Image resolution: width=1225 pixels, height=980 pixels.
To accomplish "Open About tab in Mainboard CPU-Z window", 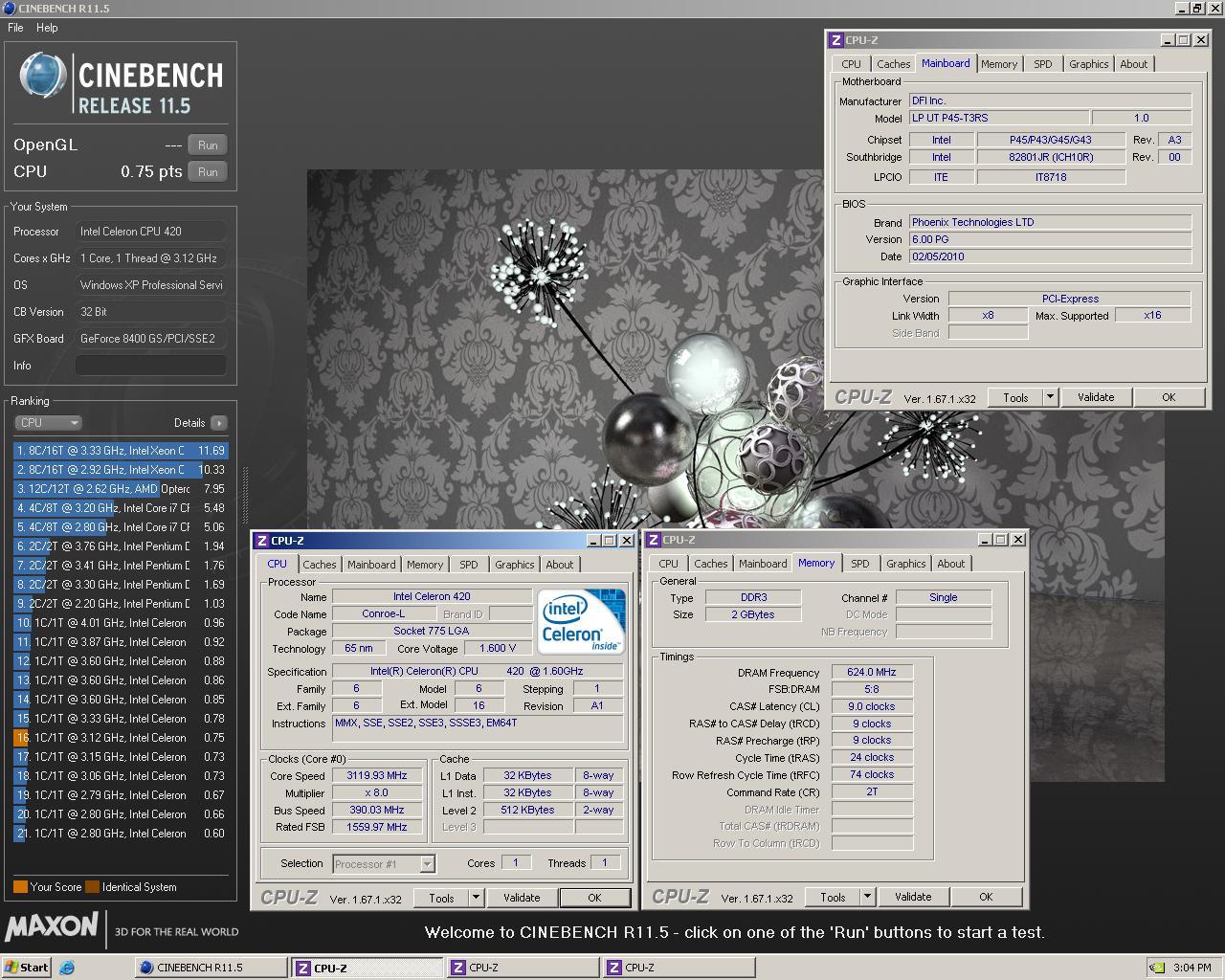I will click(x=1133, y=64).
